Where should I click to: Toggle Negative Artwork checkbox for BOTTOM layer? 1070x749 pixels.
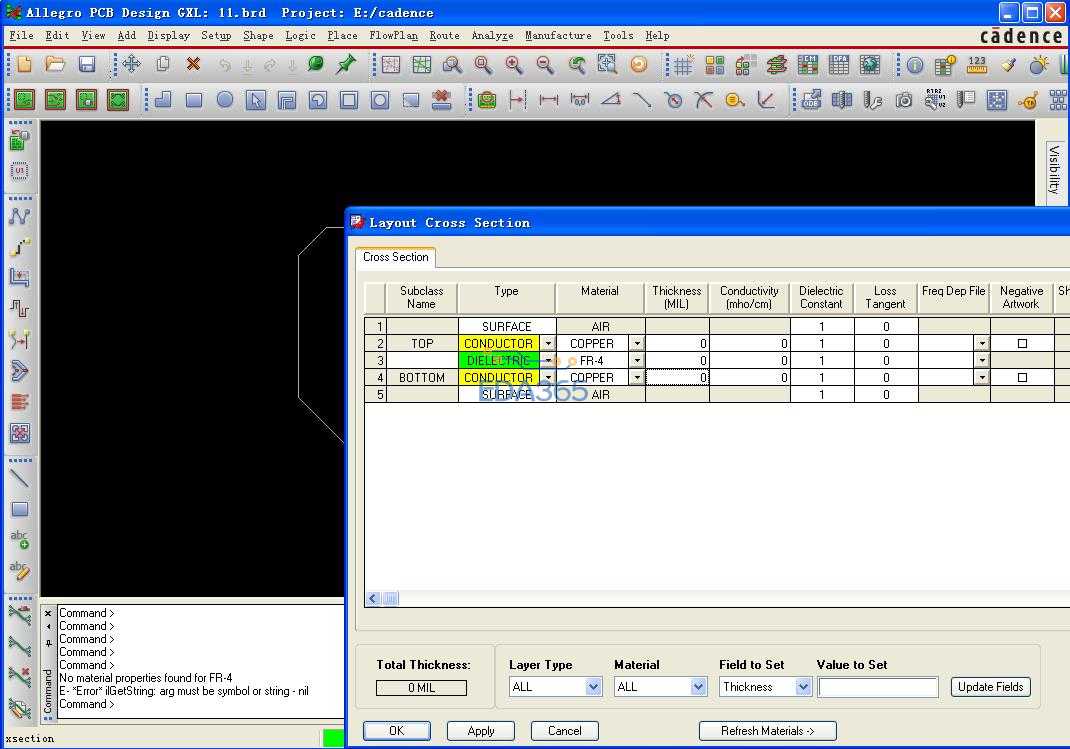(x=1021, y=378)
